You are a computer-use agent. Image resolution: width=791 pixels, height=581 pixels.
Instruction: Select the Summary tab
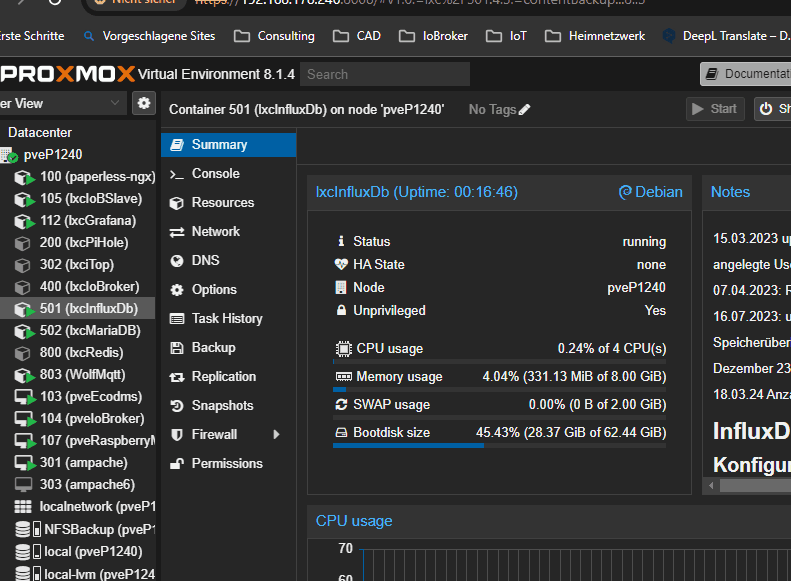229,145
